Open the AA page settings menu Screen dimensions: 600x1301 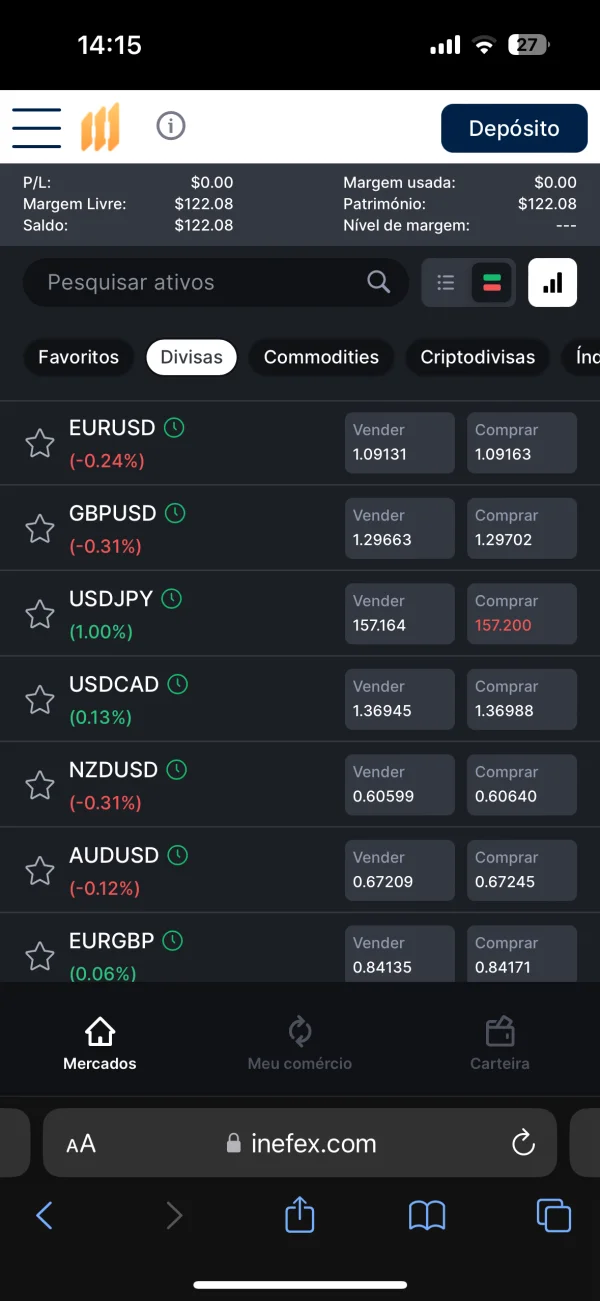pos(81,1144)
